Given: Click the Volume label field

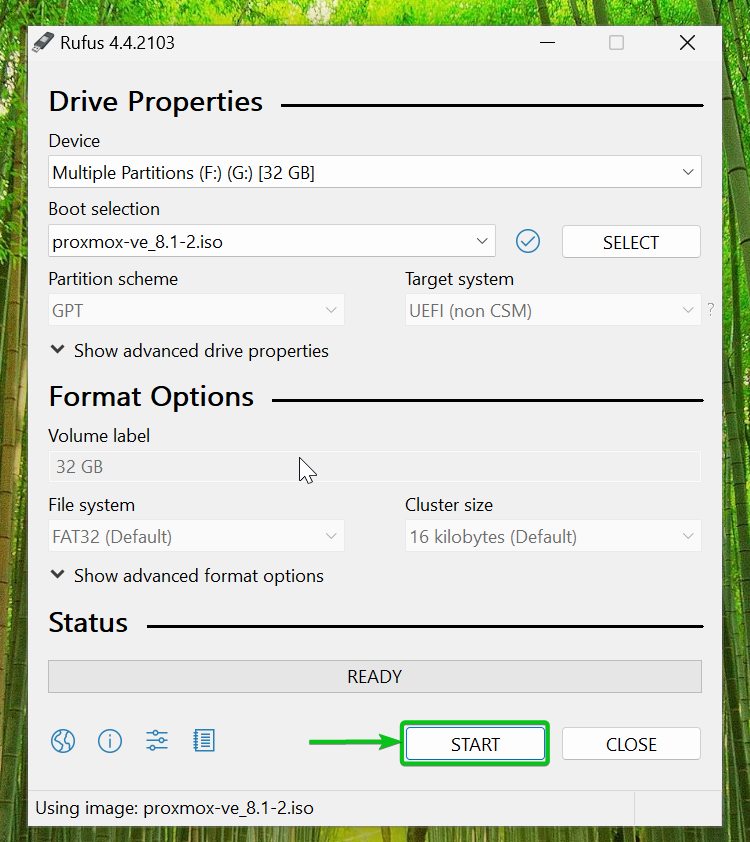Looking at the screenshot, I should [x=375, y=466].
